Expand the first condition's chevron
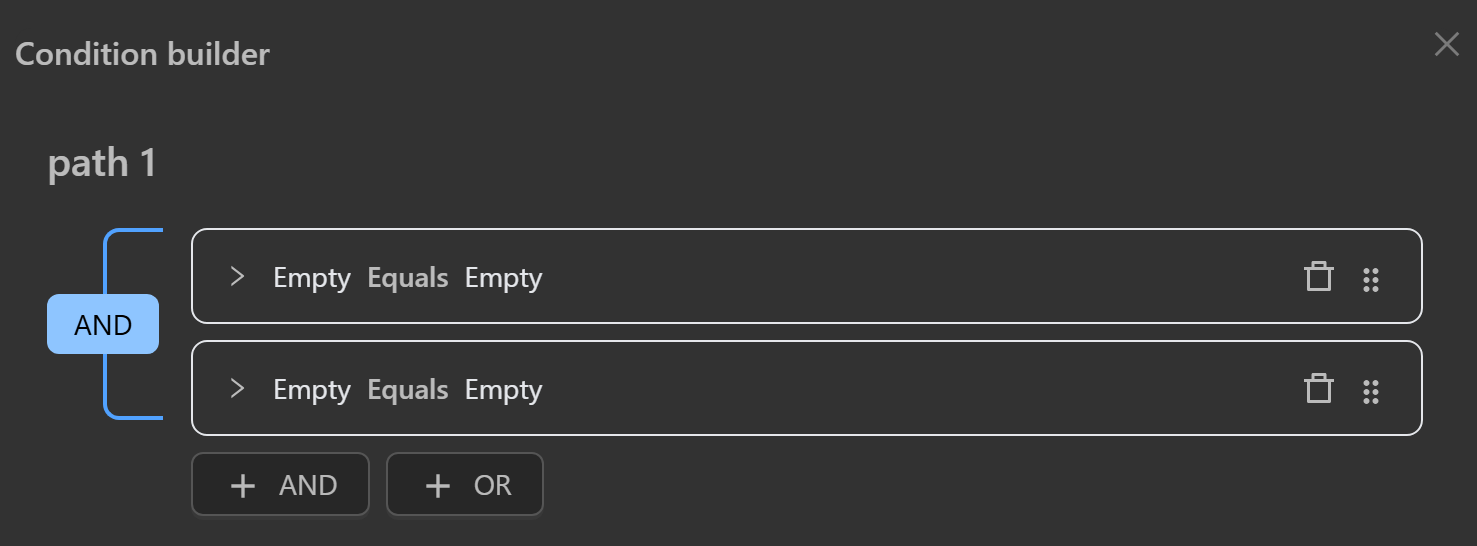 [237, 277]
